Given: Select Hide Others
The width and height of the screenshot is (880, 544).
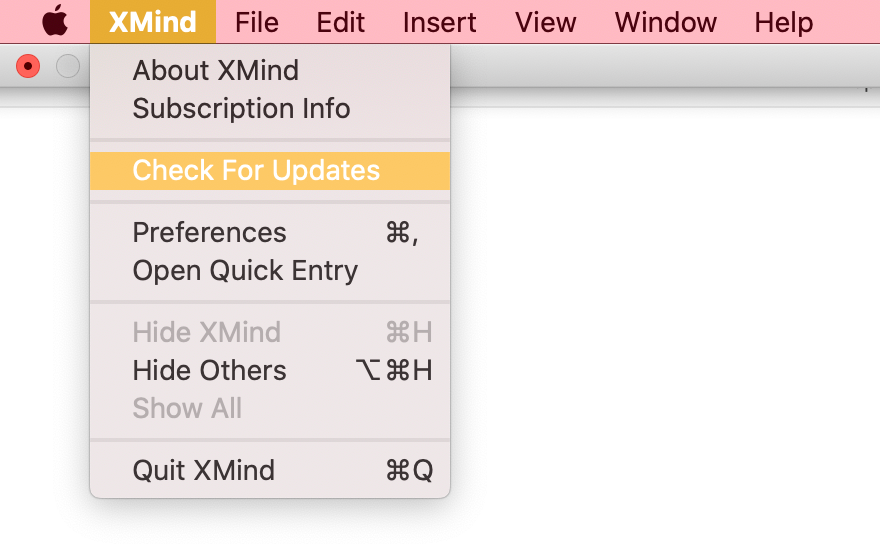Looking at the screenshot, I should pos(270,371).
